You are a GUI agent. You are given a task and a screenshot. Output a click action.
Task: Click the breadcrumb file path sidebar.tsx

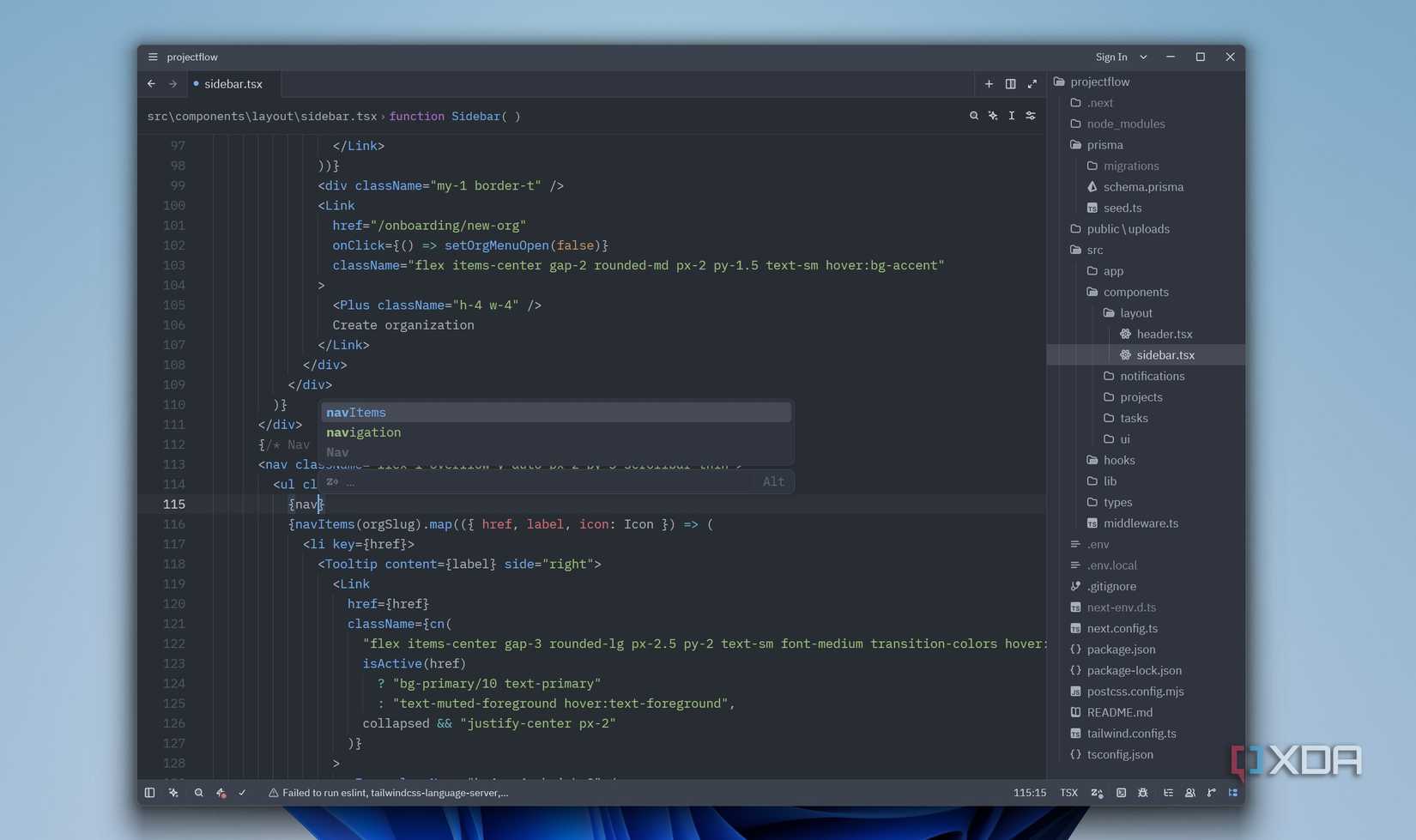pyautogui.click(x=262, y=116)
